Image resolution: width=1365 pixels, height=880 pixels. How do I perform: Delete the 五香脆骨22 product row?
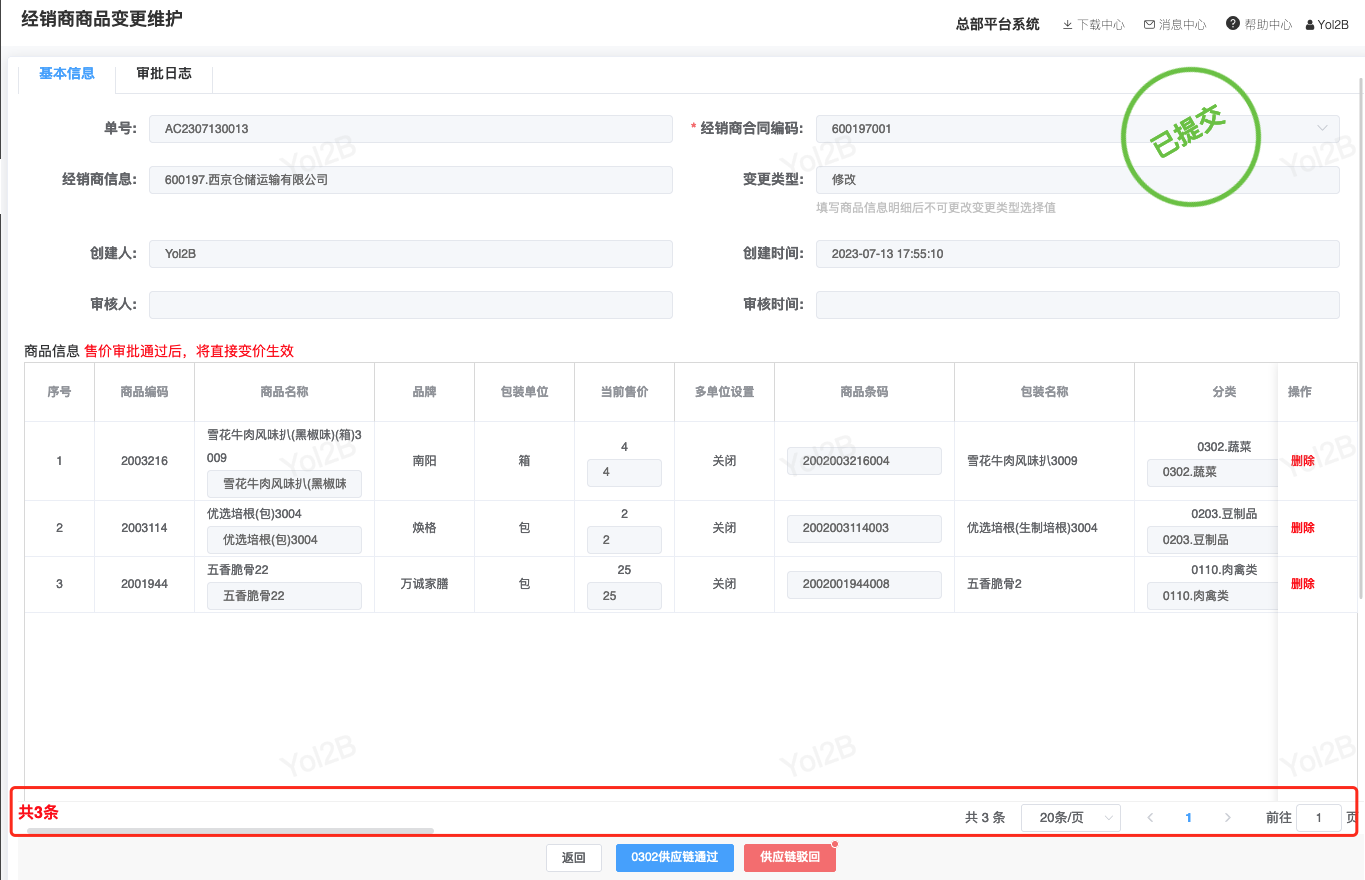(x=1302, y=584)
